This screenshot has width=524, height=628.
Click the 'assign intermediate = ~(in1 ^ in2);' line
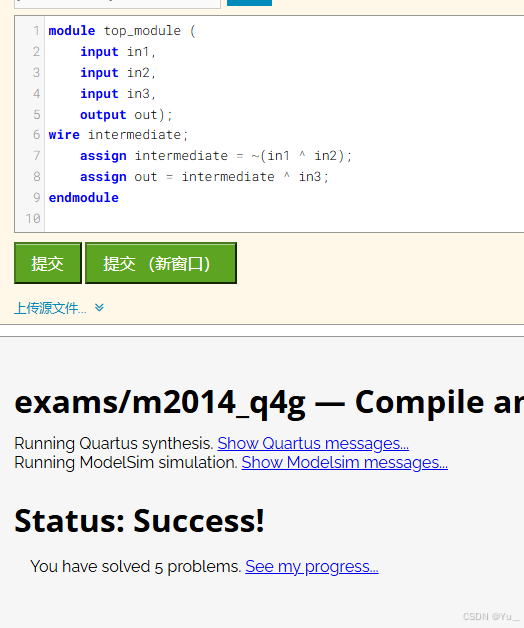pos(216,156)
